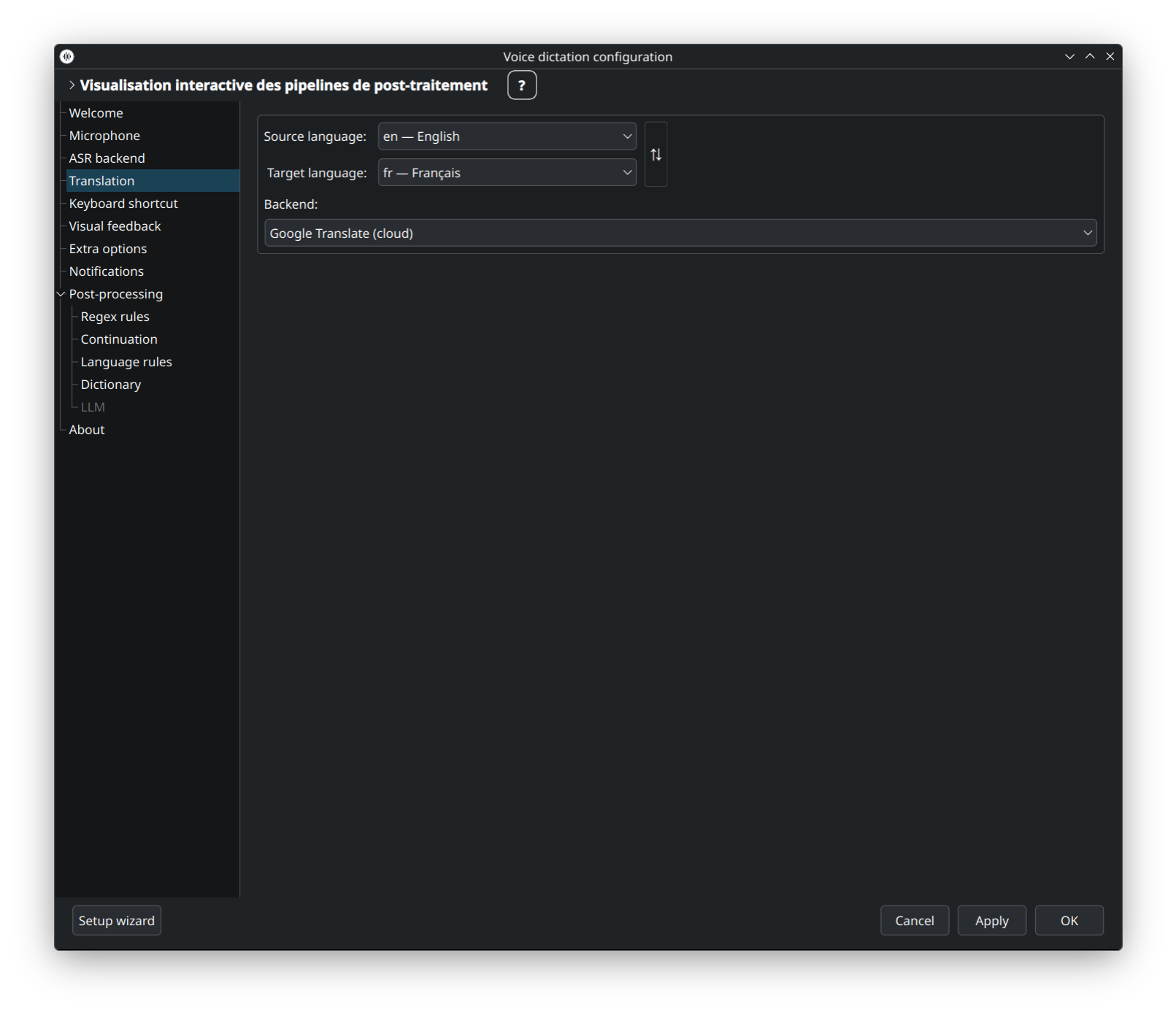This screenshot has height=1015, width=1176.
Task: Open the Source language dropdown
Action: click(x=507, y=136)
